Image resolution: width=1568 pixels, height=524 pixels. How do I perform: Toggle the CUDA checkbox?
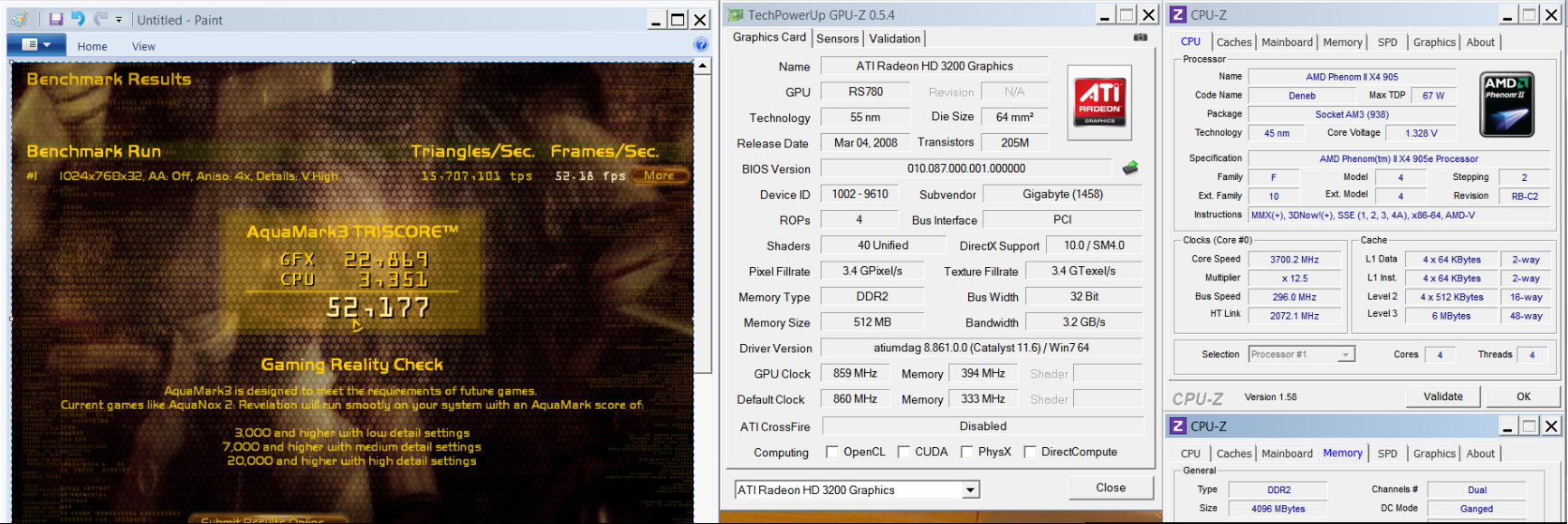(x=903, y=452)
